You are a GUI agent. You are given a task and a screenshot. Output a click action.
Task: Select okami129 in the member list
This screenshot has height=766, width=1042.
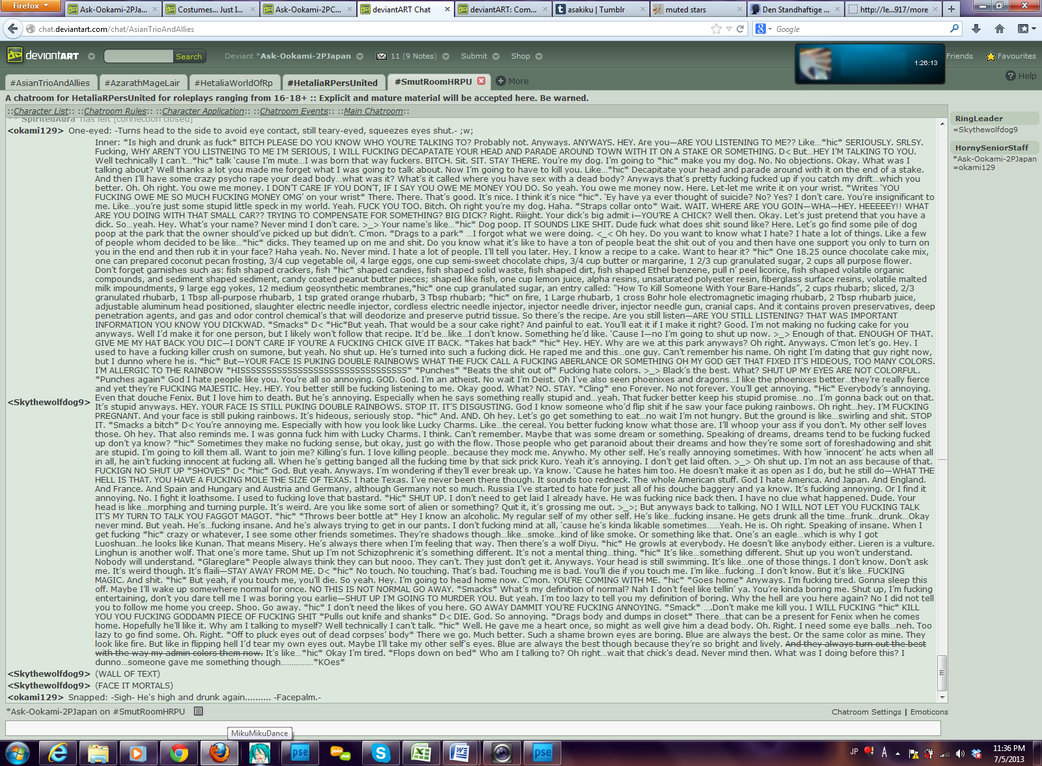[974, 167]
